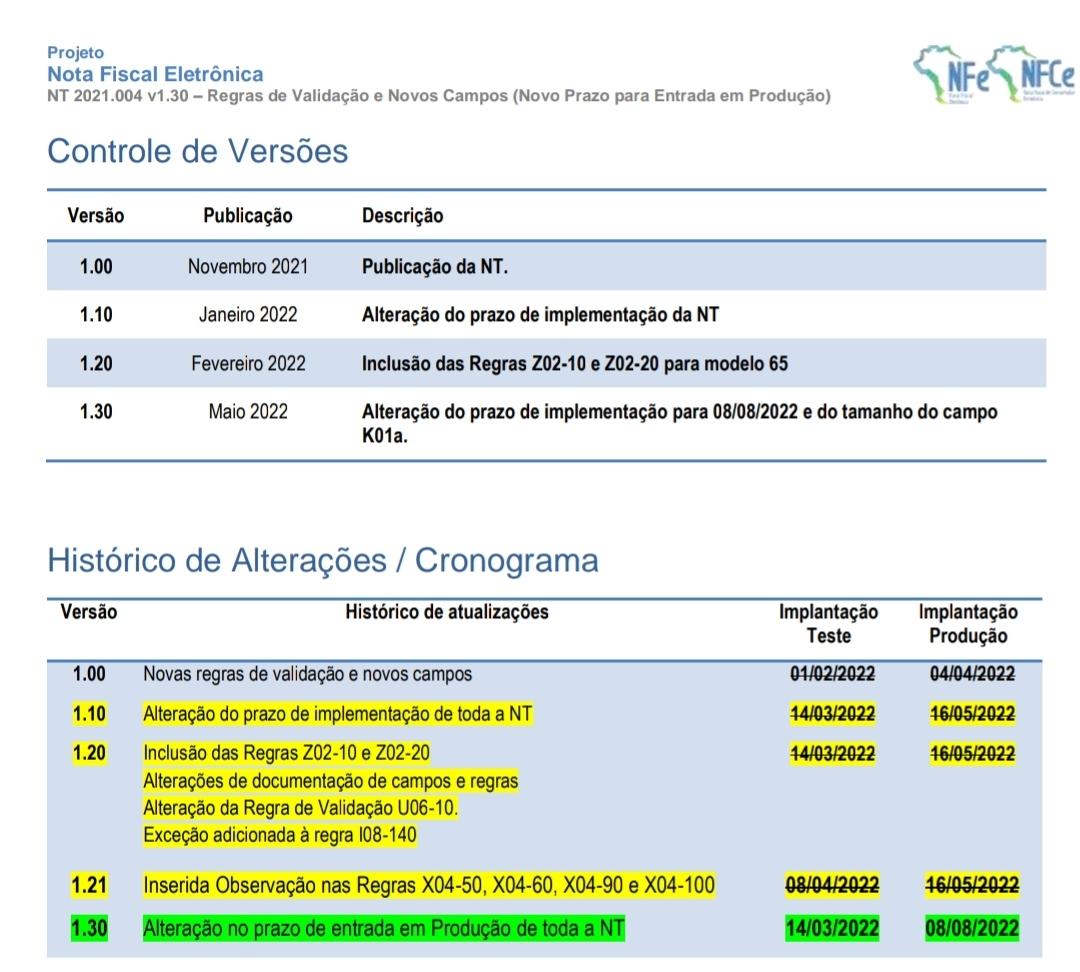
Task: Select "Exceção adicionada à regra I08-140"
Action: coord(280,835)
